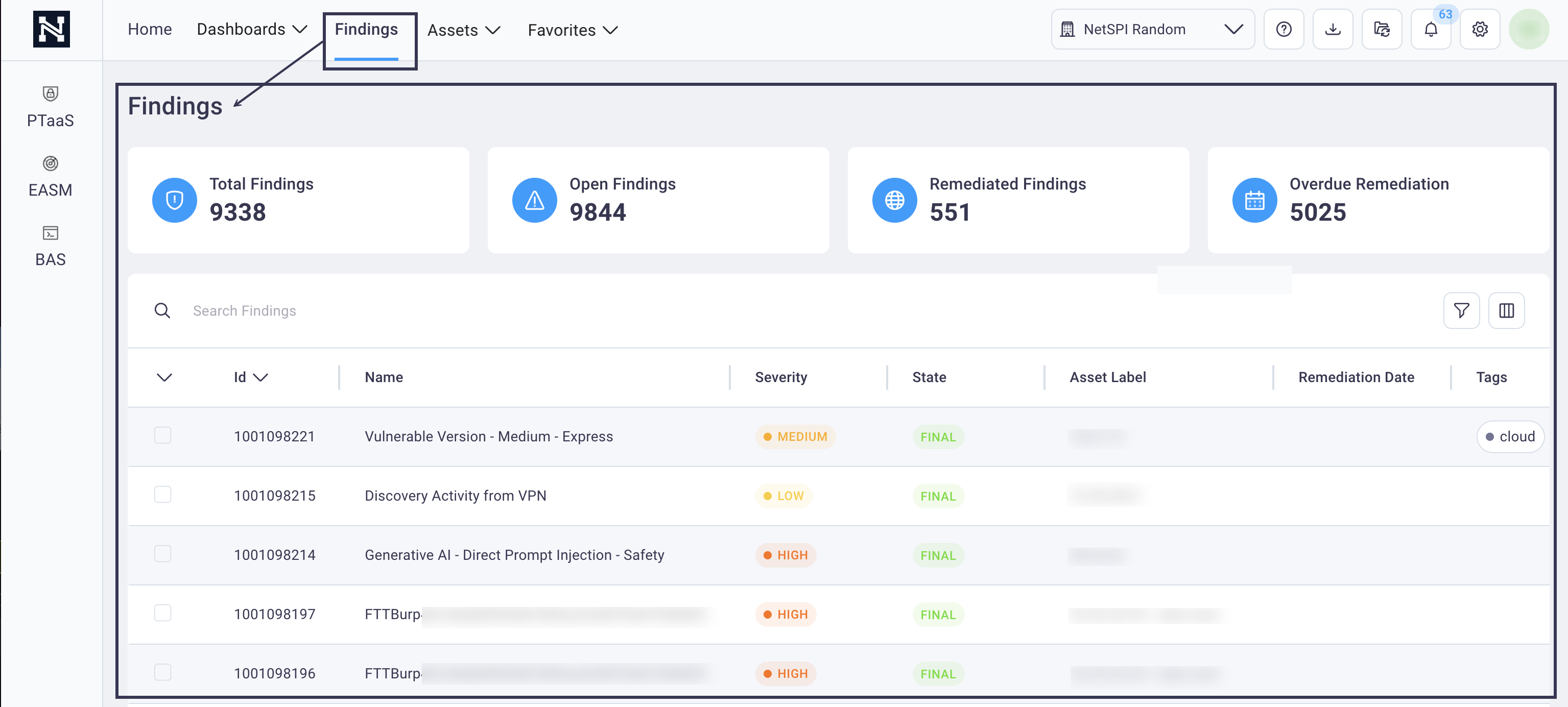Click the Name column header

click(x=384, y=378)
